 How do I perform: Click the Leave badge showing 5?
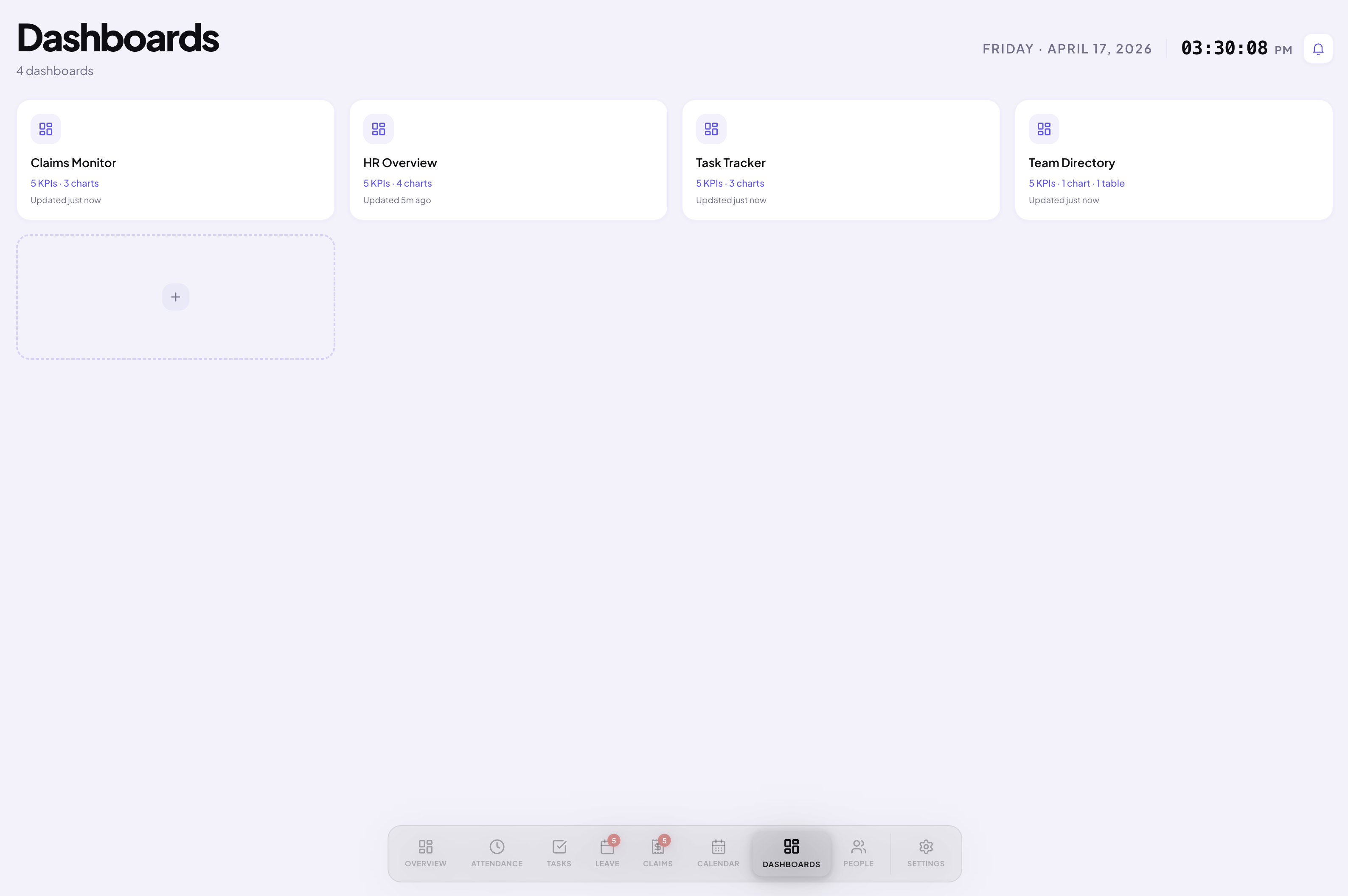coord(614,840)
